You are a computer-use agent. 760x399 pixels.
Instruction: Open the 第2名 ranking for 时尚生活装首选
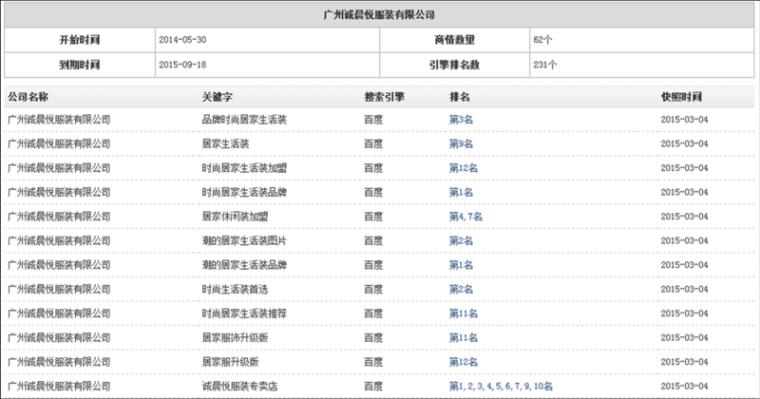pyautogui.click(x=461, y=289)
